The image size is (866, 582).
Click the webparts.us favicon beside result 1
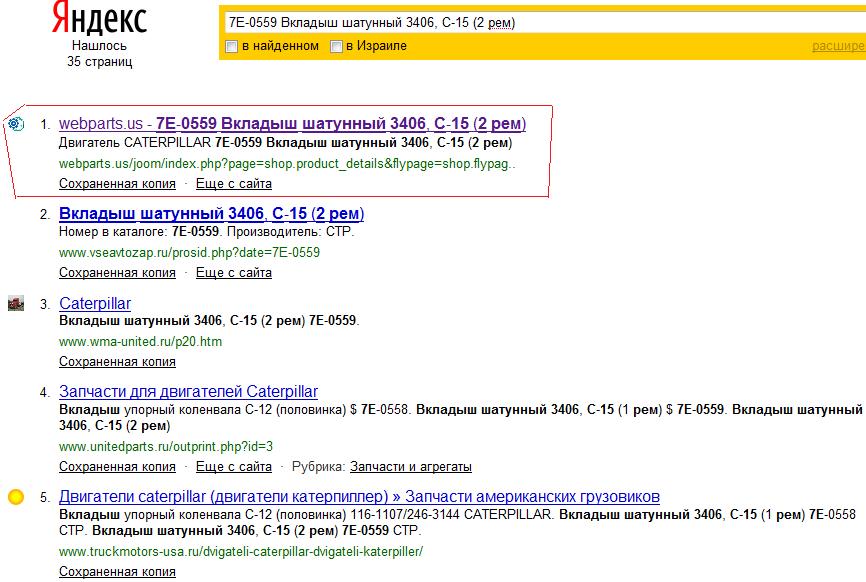coord(16,124)
